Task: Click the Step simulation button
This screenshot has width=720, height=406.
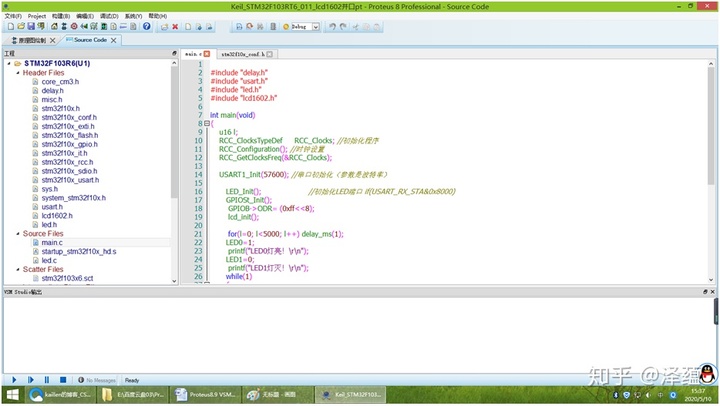Action: pyautogui.click(x=31, y=380)
